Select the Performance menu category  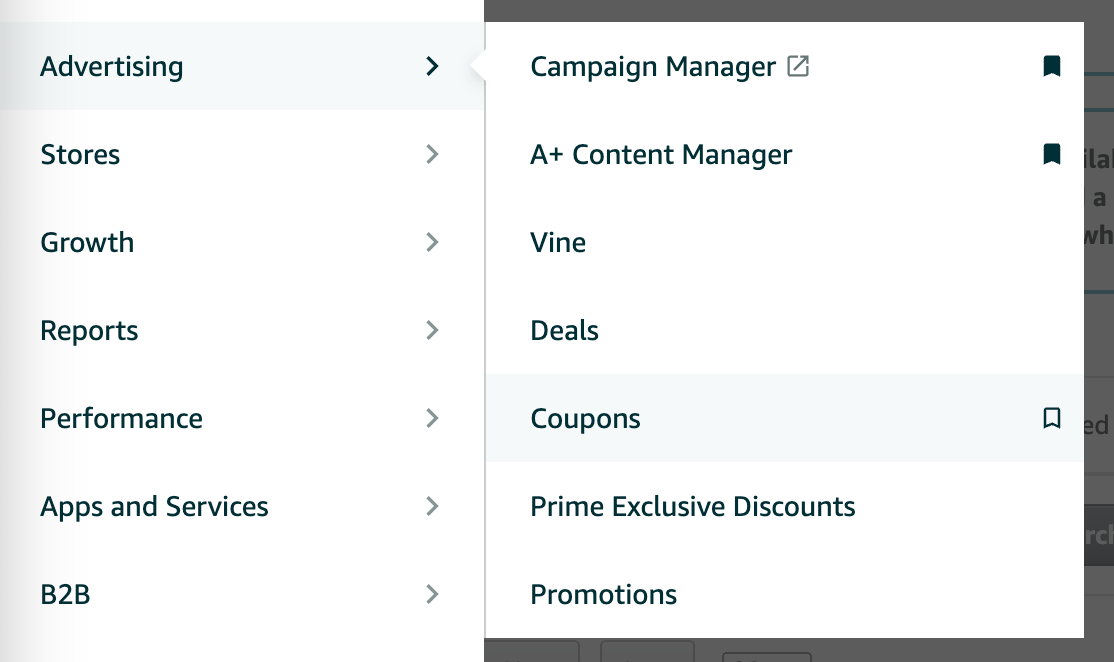[x=121, y=419]
